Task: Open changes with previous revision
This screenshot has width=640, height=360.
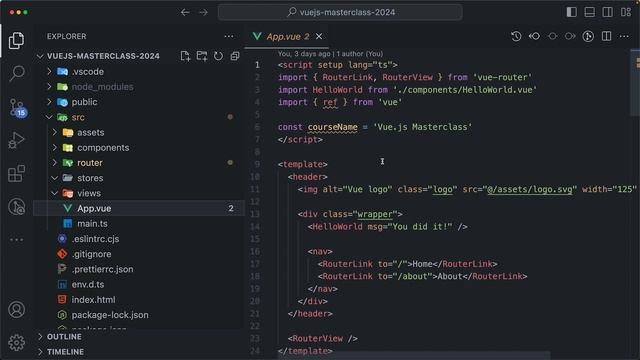Action: point(534,36)
